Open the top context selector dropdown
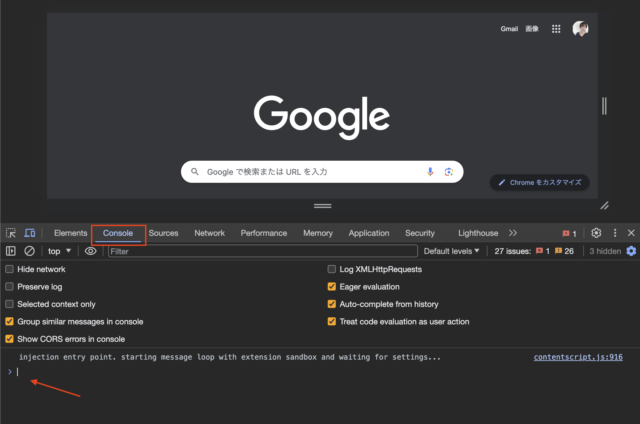Image resolution: width=640 pixels, height=424 pixels. tap(60, 251)
